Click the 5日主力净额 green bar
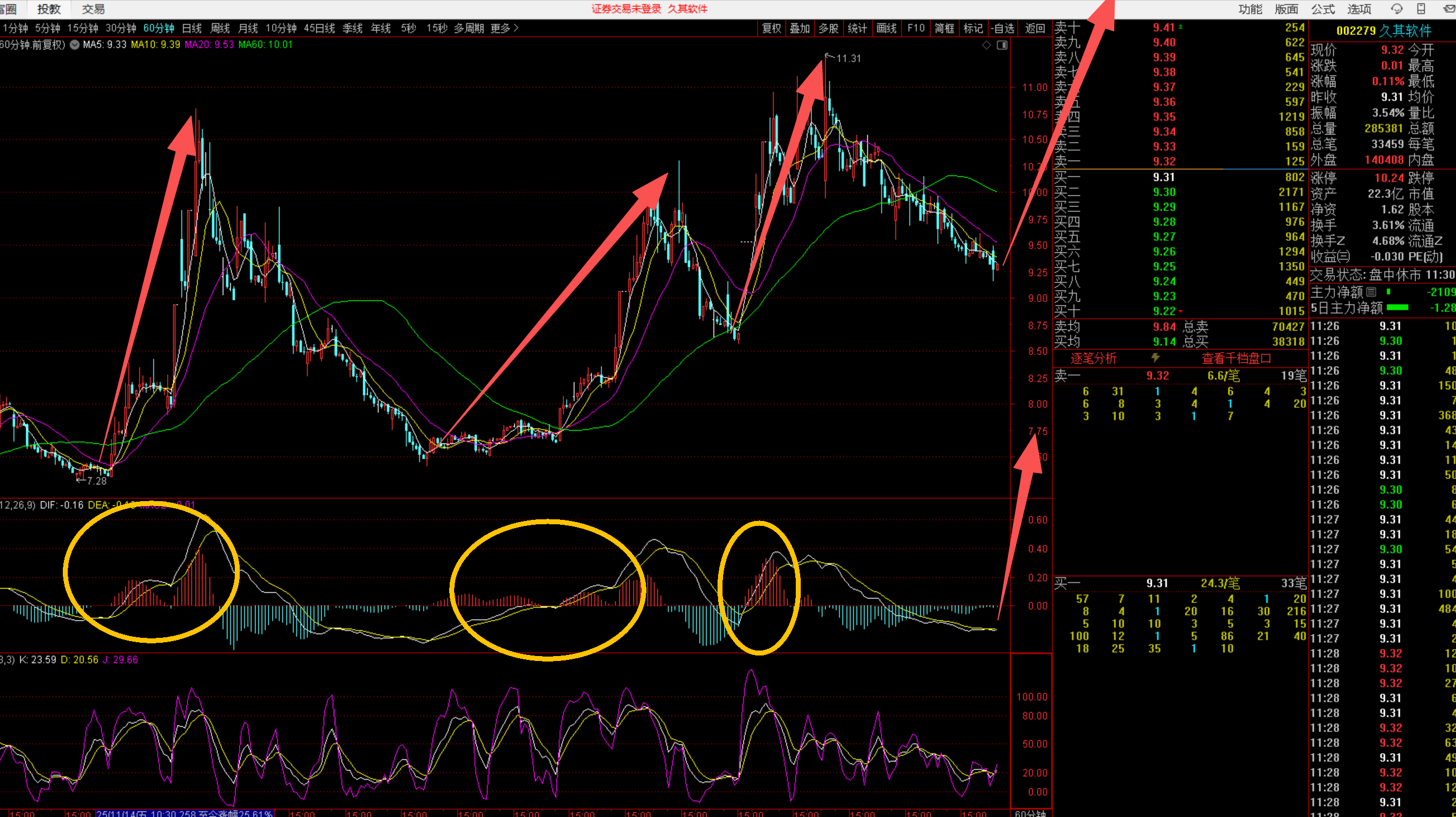1456x817 pixels. click(x=1397, y=308)
